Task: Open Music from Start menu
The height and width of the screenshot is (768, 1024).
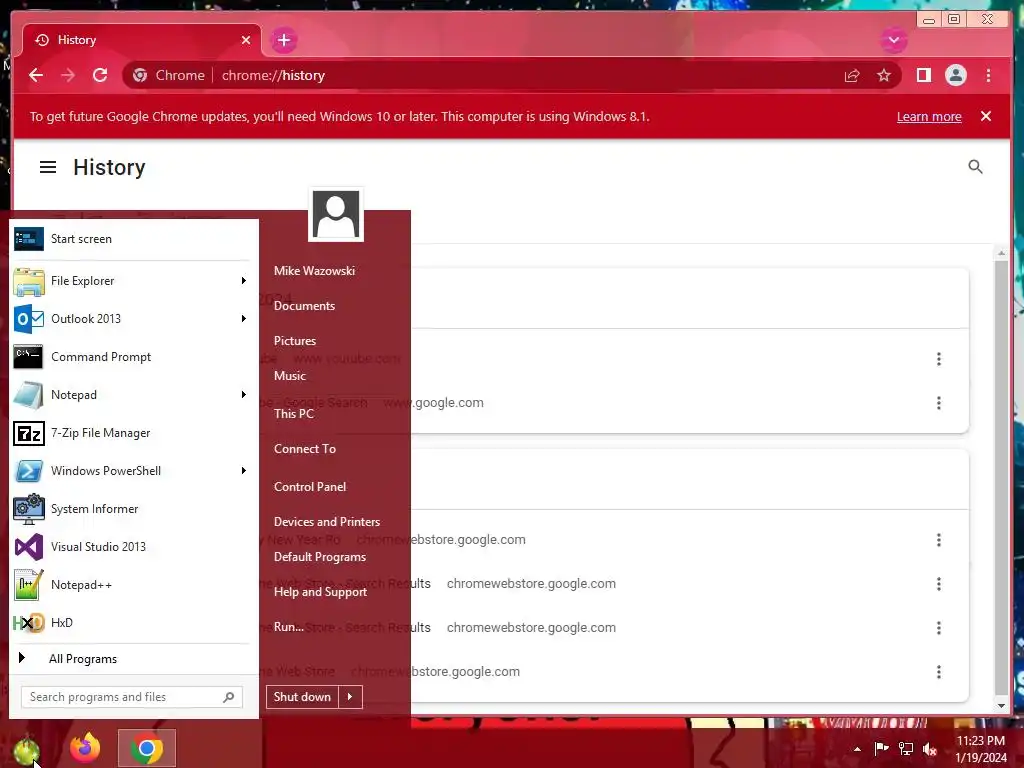Action: [290, 376]
